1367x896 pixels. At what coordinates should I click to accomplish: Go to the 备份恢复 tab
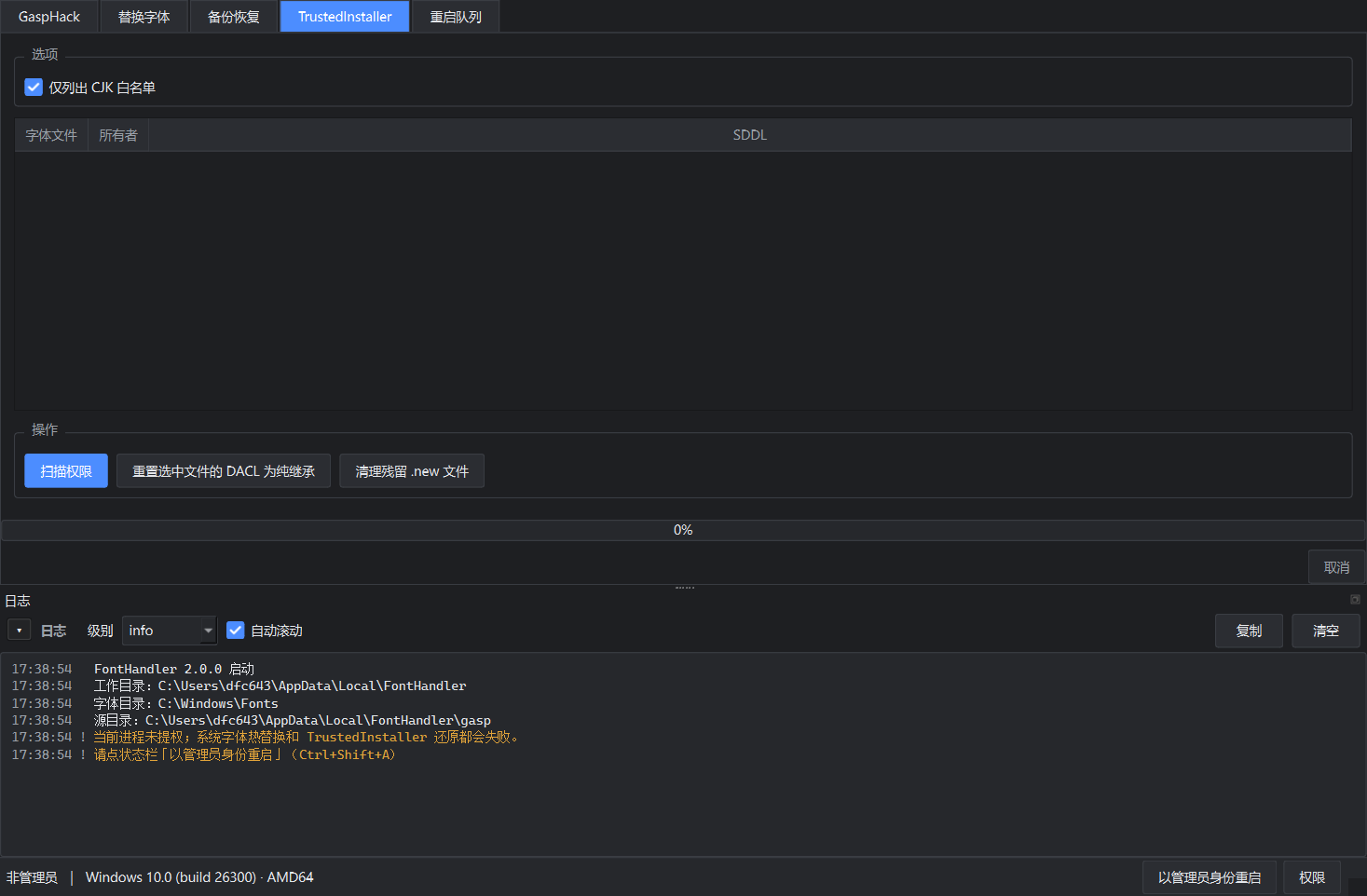click(x=234, y=17)
